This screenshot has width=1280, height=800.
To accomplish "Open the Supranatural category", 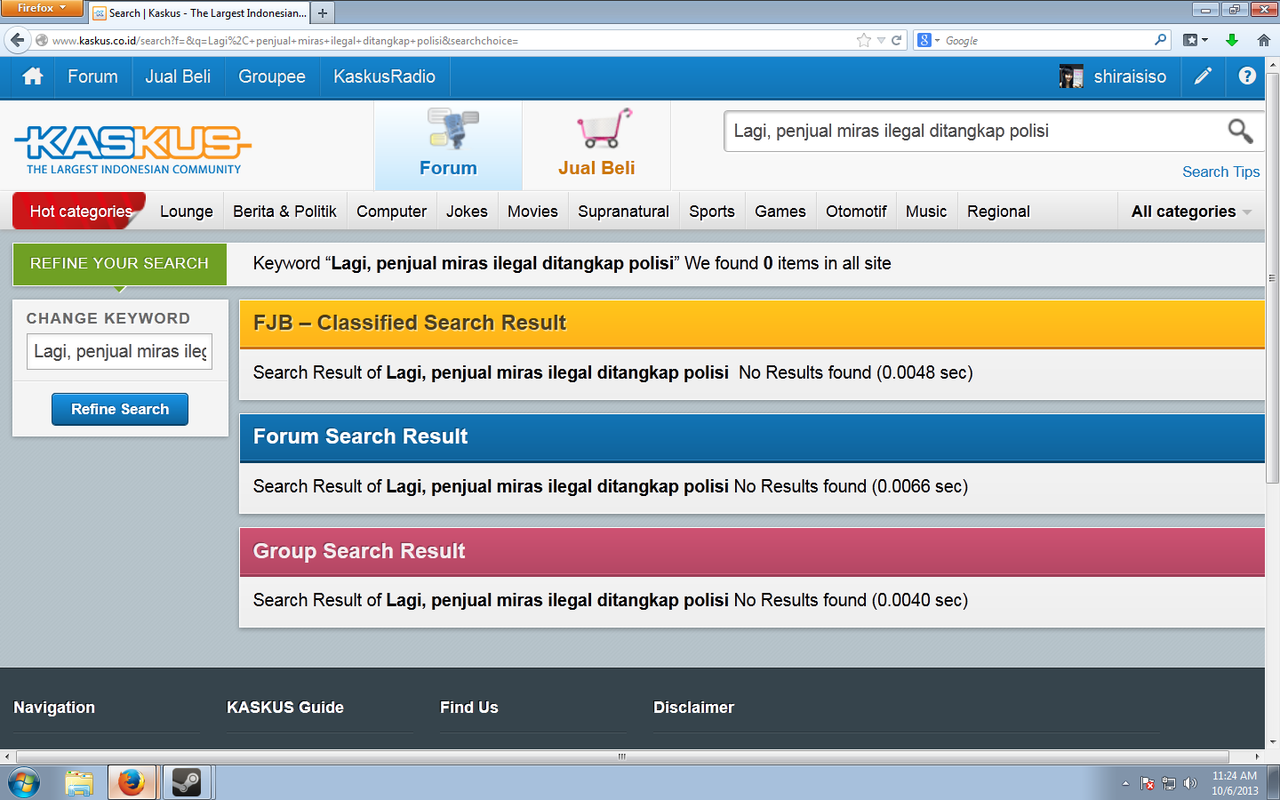I will [624, 211].
